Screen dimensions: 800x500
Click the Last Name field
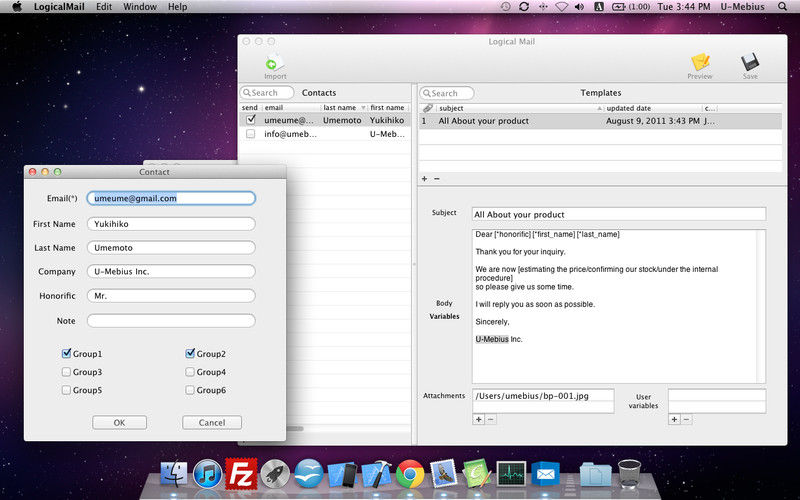(171, 247)
